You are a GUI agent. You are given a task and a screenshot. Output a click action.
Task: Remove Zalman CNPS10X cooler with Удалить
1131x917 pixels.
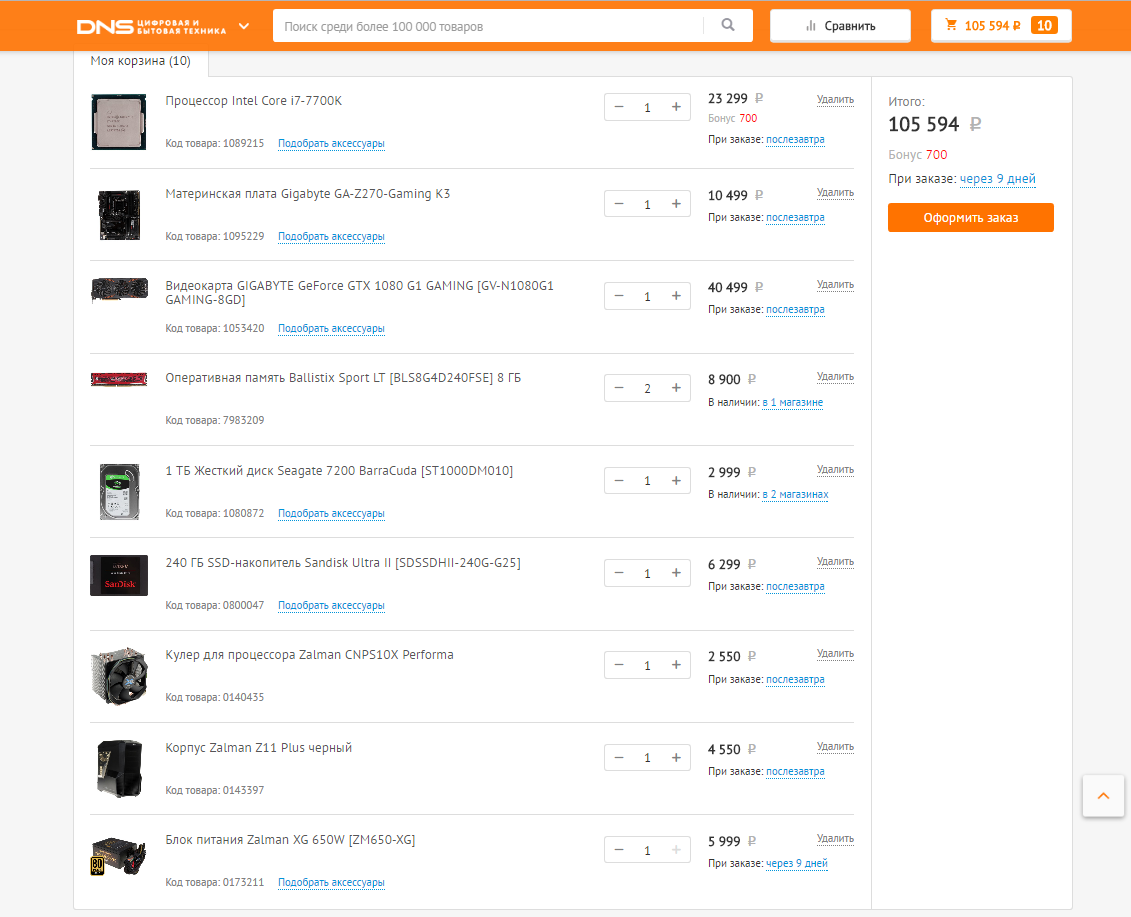click(x=835, y=654)
